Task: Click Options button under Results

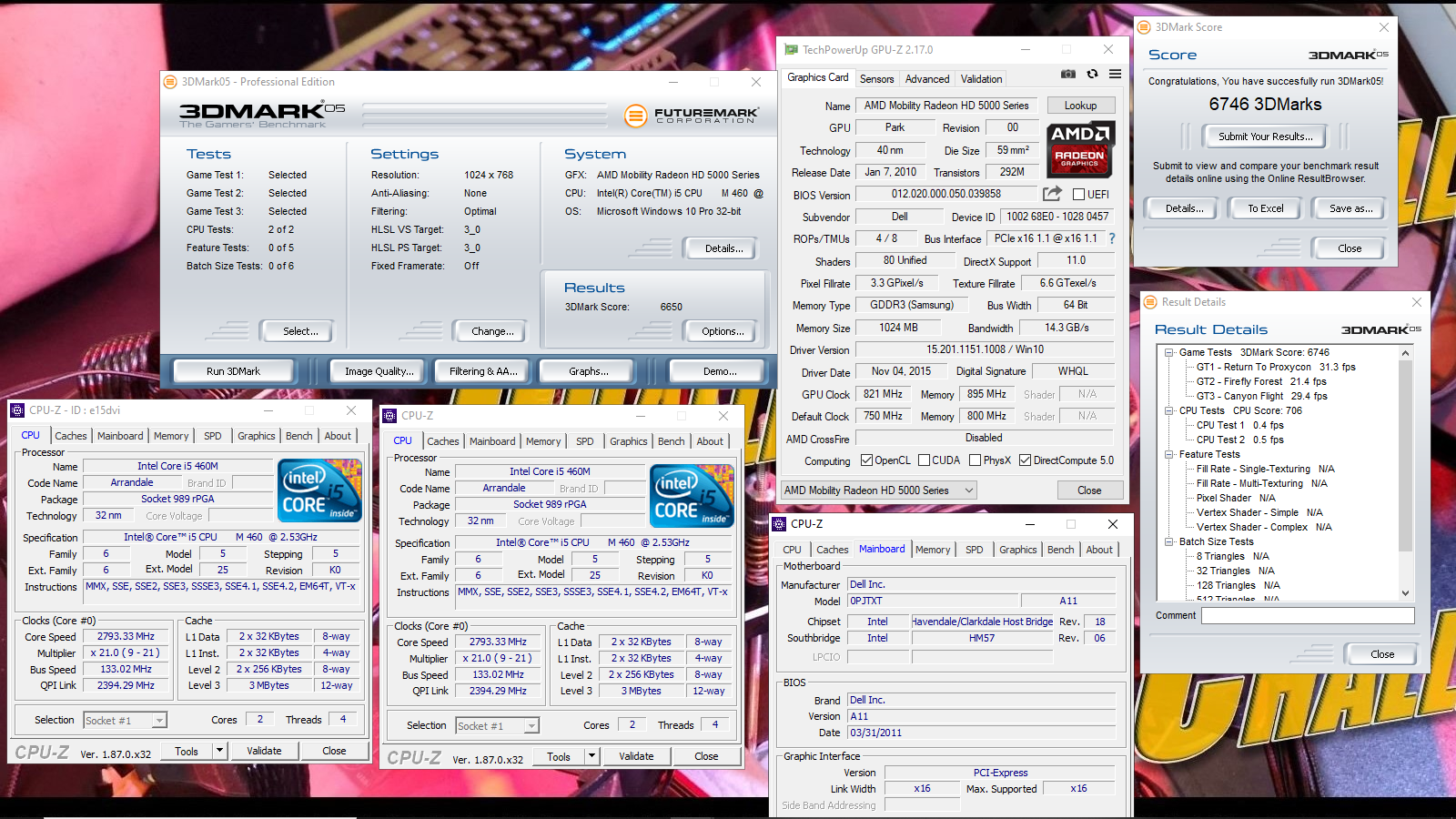Action: point(723,331)
